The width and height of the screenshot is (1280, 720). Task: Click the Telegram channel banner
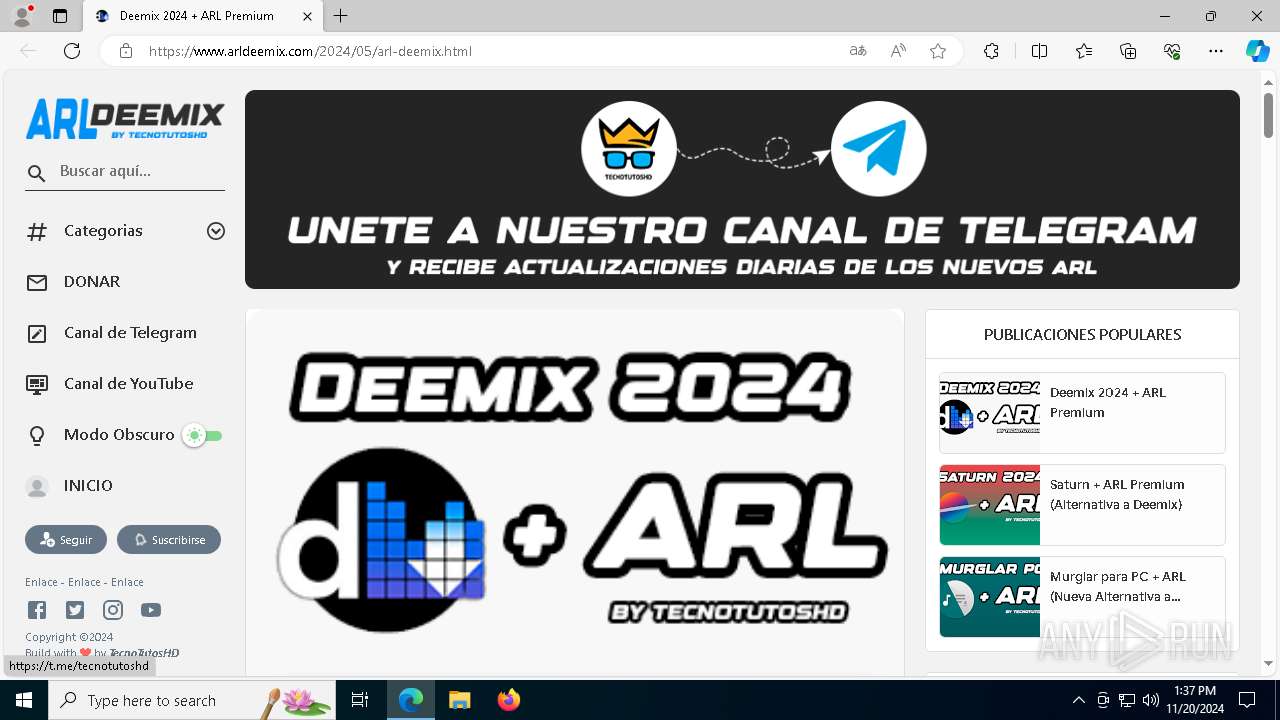point(742,190)
